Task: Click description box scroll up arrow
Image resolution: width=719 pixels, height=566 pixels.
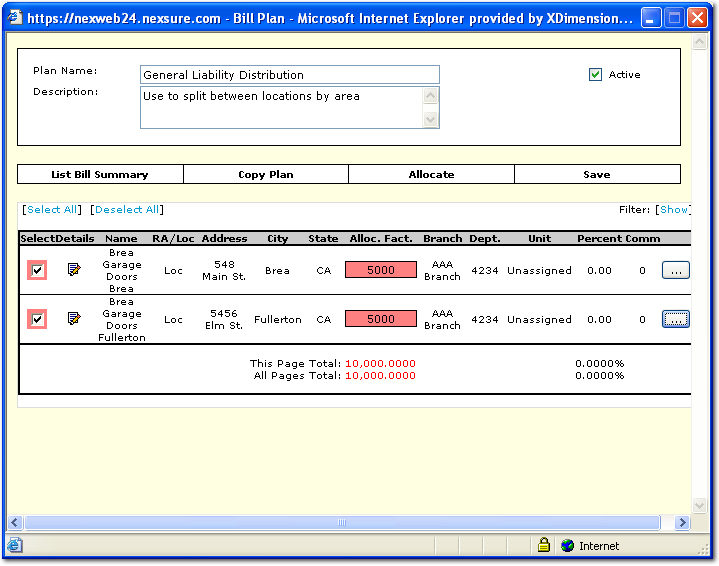Action: pos(430,95)
